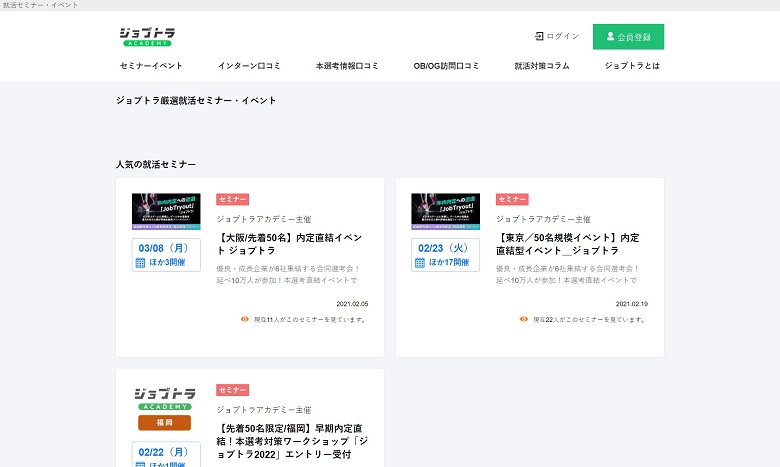Image resolution: width=780 pixels, height=467 pixels.
Task: Click the ログイン text link
Action: pyautogui.click(x=563, y=36)
